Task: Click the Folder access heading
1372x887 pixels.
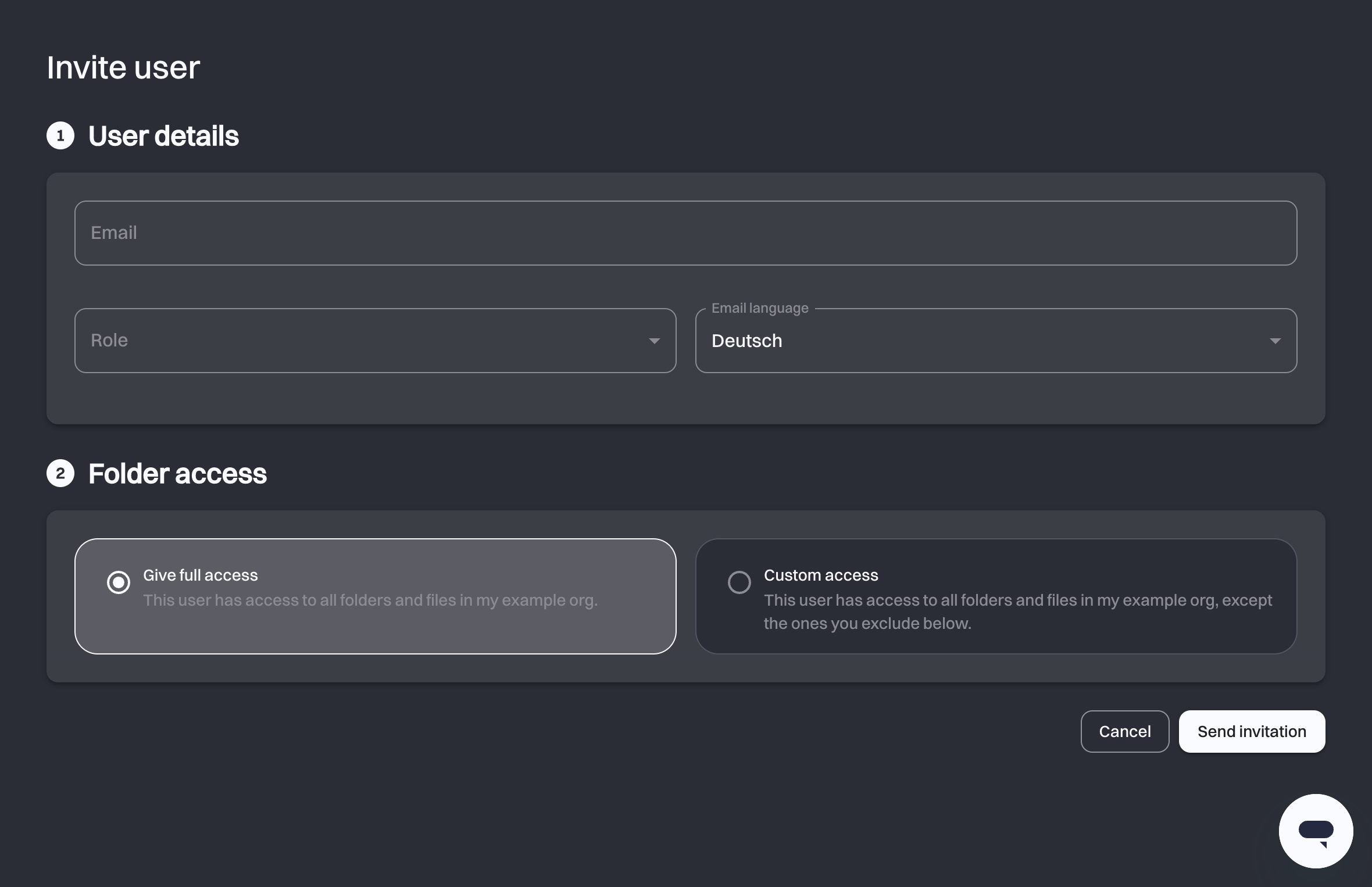Action: [x=177, y=474]
